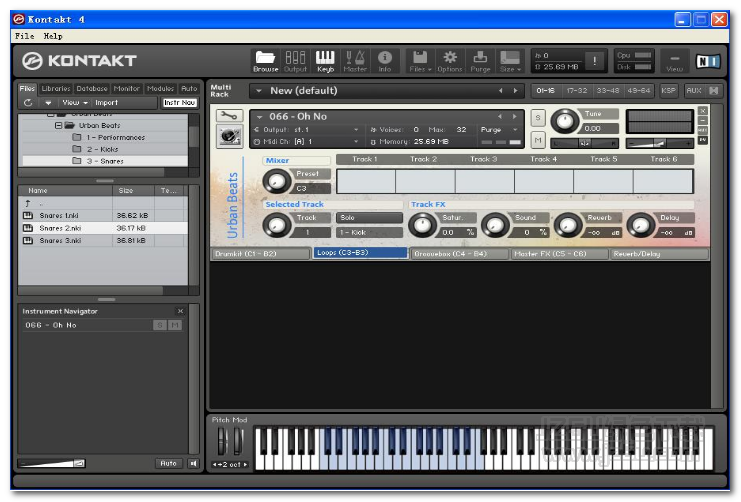Screen dimensions: 741x502
Task: Open instrument edit wrench icon
Action: click(x=229, y=116)
